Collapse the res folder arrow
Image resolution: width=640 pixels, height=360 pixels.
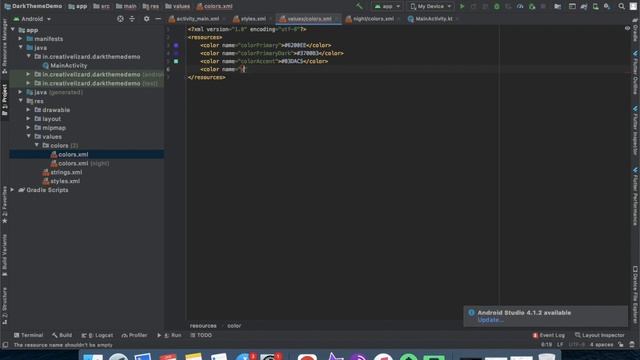(20, 101)
